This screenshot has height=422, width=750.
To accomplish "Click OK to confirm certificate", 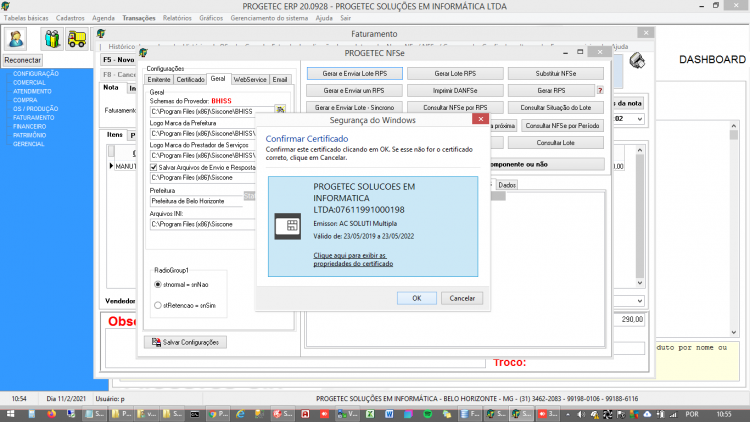I will click(x=417, y=298).
